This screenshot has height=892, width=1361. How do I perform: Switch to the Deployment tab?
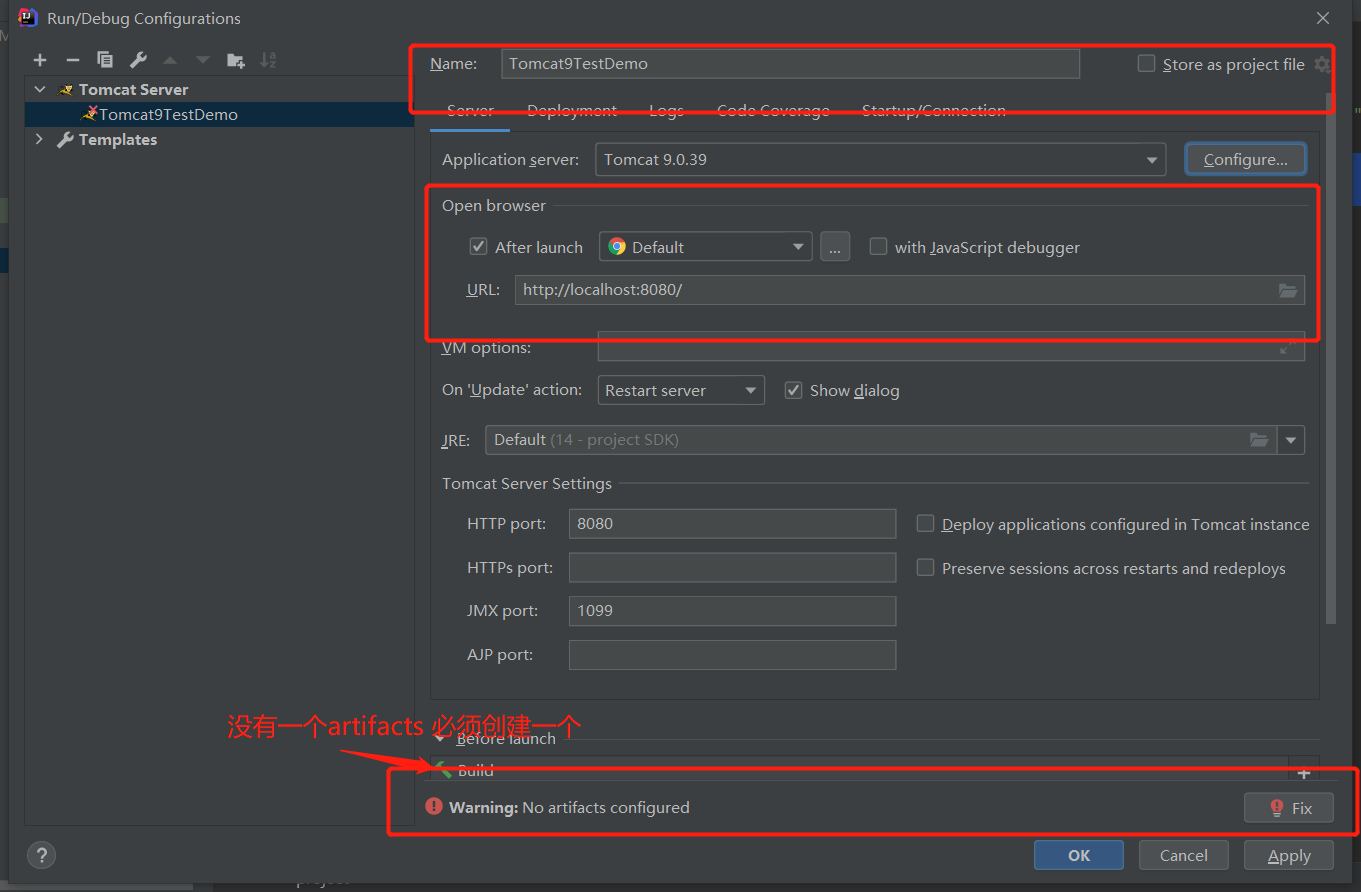pyautogui.click(x=572, y=110)
